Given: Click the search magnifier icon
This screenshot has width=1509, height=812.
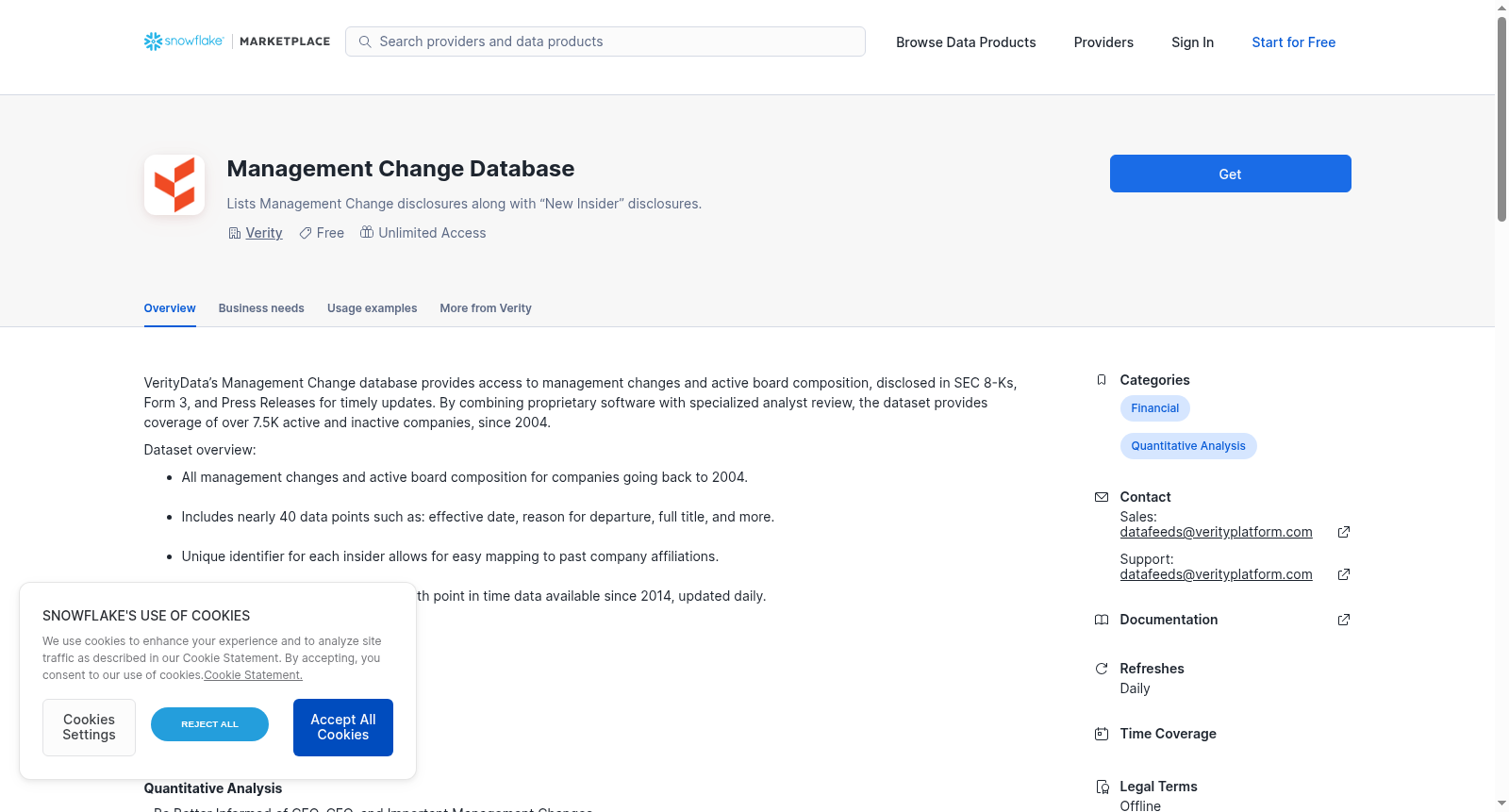Looking at the screenshot, I should (x=365, y=41).
